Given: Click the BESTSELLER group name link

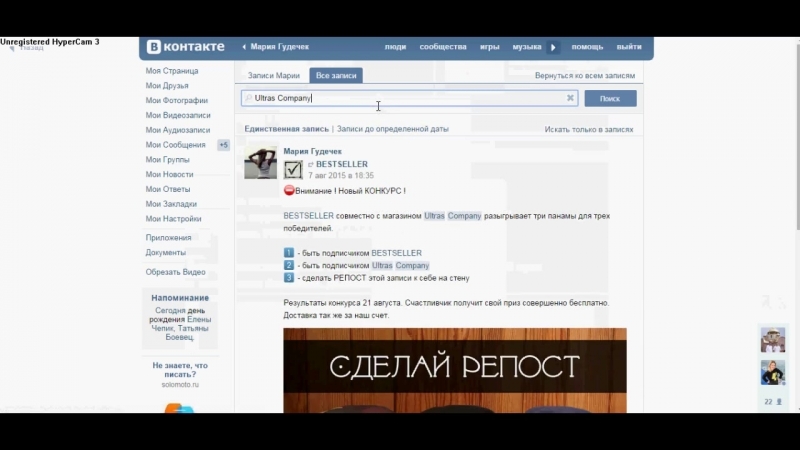Looking at the screenshot, I should point(342,164).
